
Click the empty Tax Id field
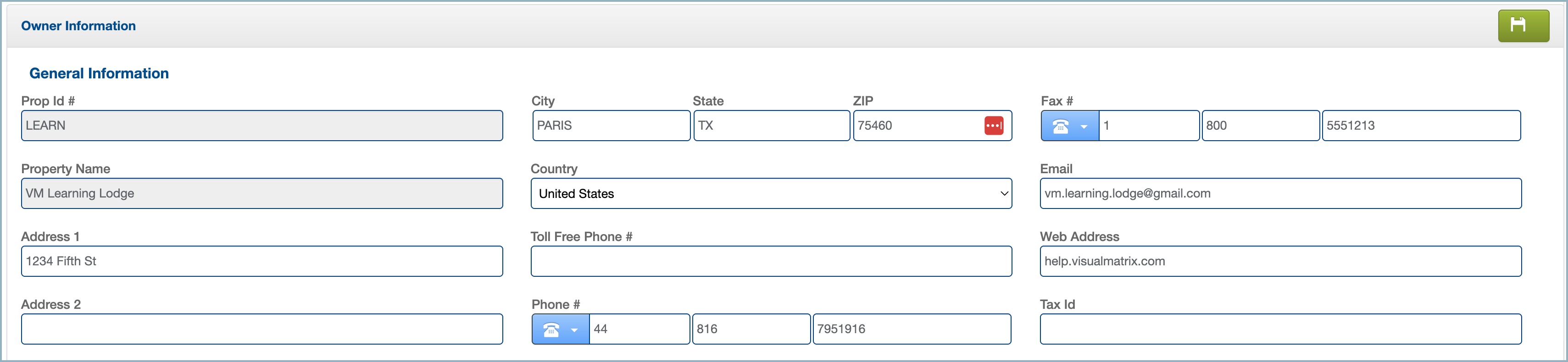tap(1280, 329)
